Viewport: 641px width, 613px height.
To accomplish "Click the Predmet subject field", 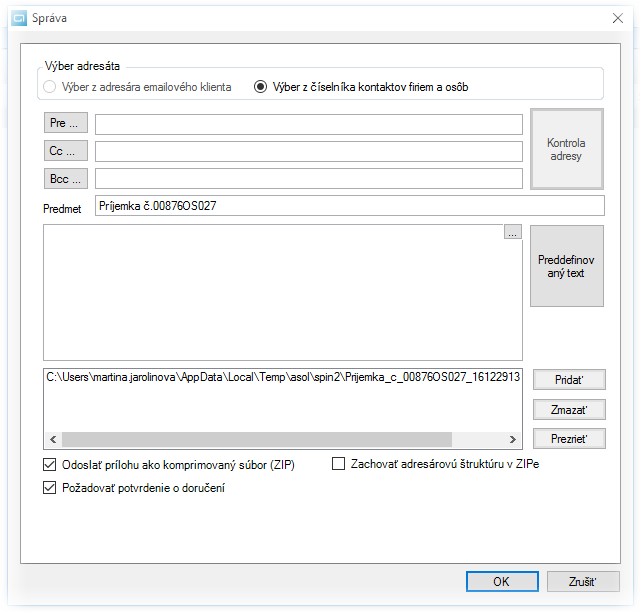I will [x=349, y=205].
